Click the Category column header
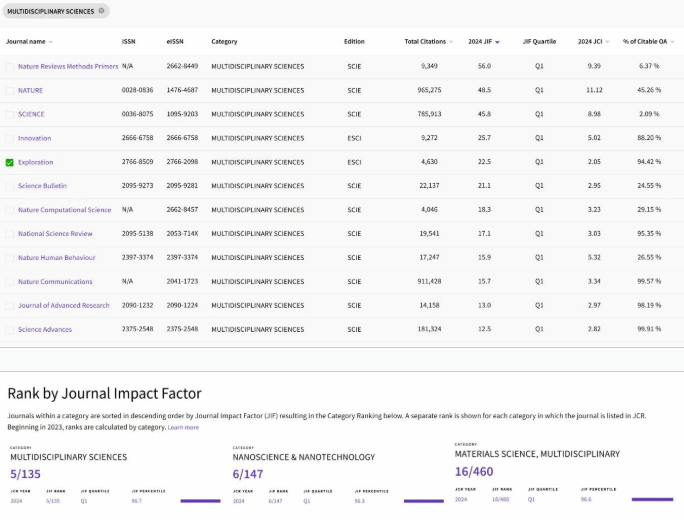Screen dimensions: 684x520 point(224,41)
